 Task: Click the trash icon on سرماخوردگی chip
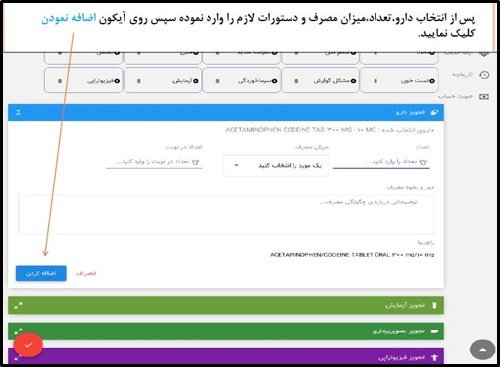coord(218,81)
